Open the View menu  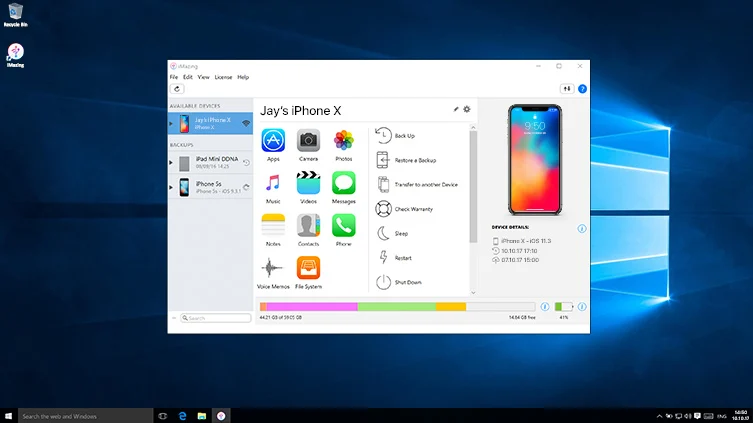(x=203, y=77)
